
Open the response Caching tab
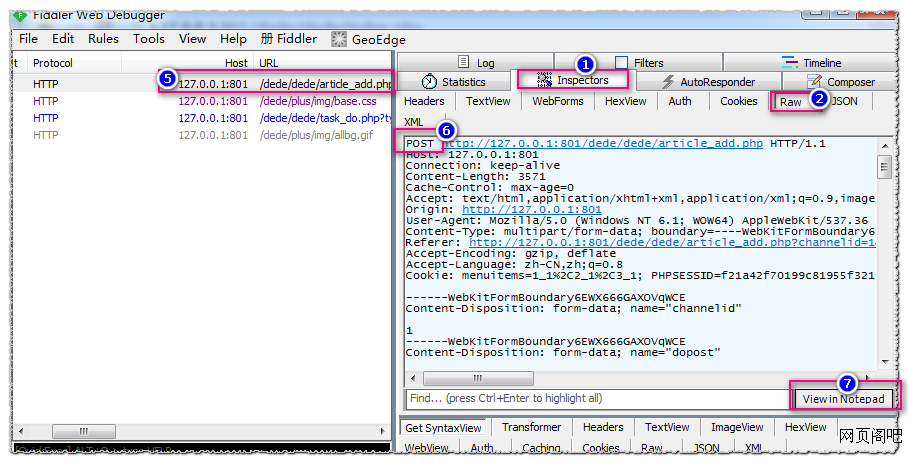[x=541, y=448]
